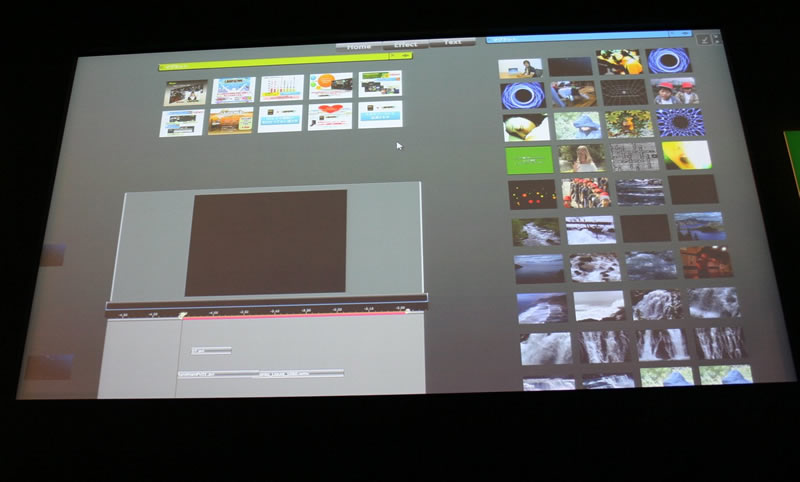Viewport: 800px width, 482px height.
Task: Pick the red dots on dark thumbnail
Action: pyautogui.click(x=533, y=194)
